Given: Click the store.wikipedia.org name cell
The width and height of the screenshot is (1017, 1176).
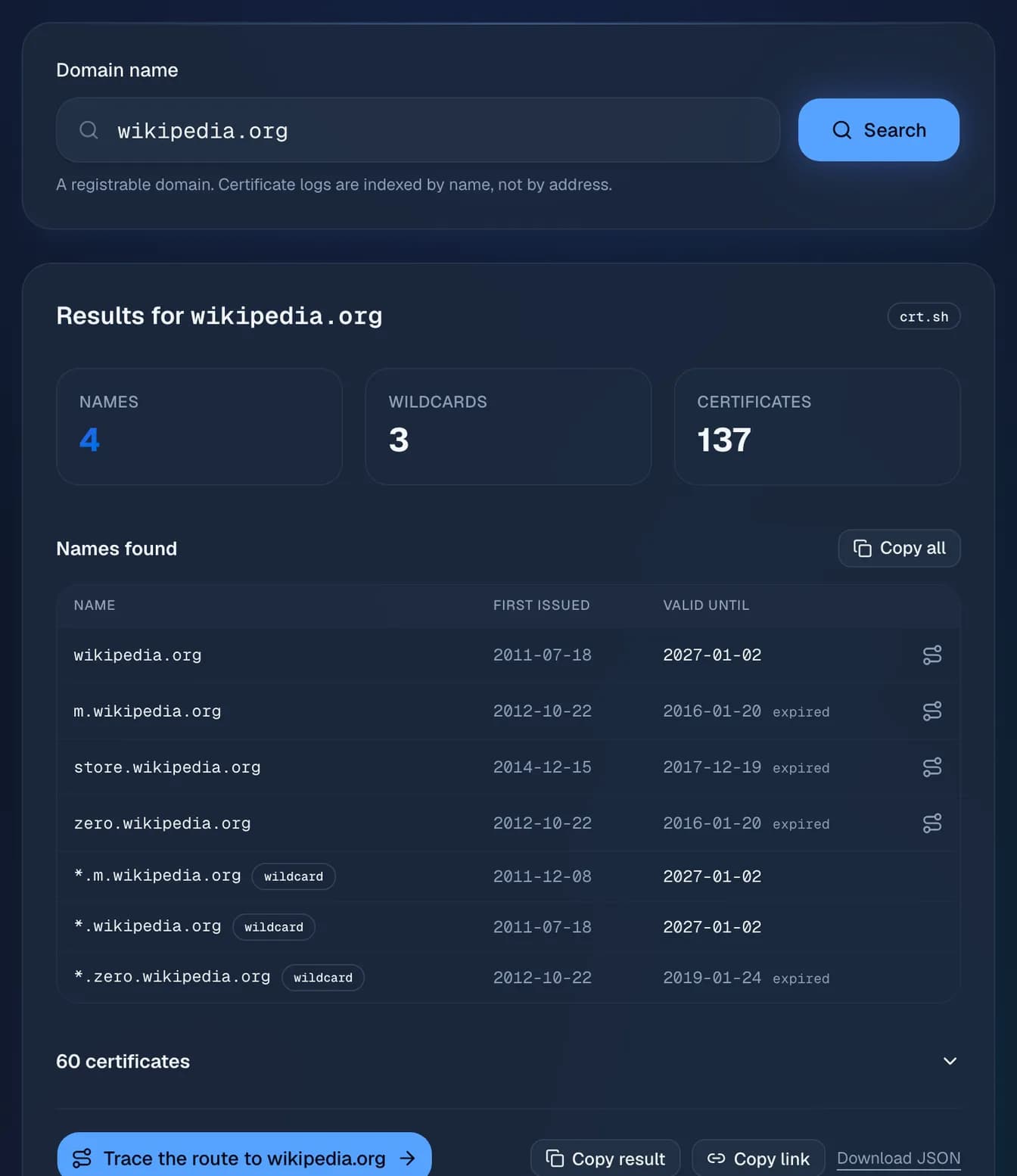Looking at the screenshot, I should 167,767.
